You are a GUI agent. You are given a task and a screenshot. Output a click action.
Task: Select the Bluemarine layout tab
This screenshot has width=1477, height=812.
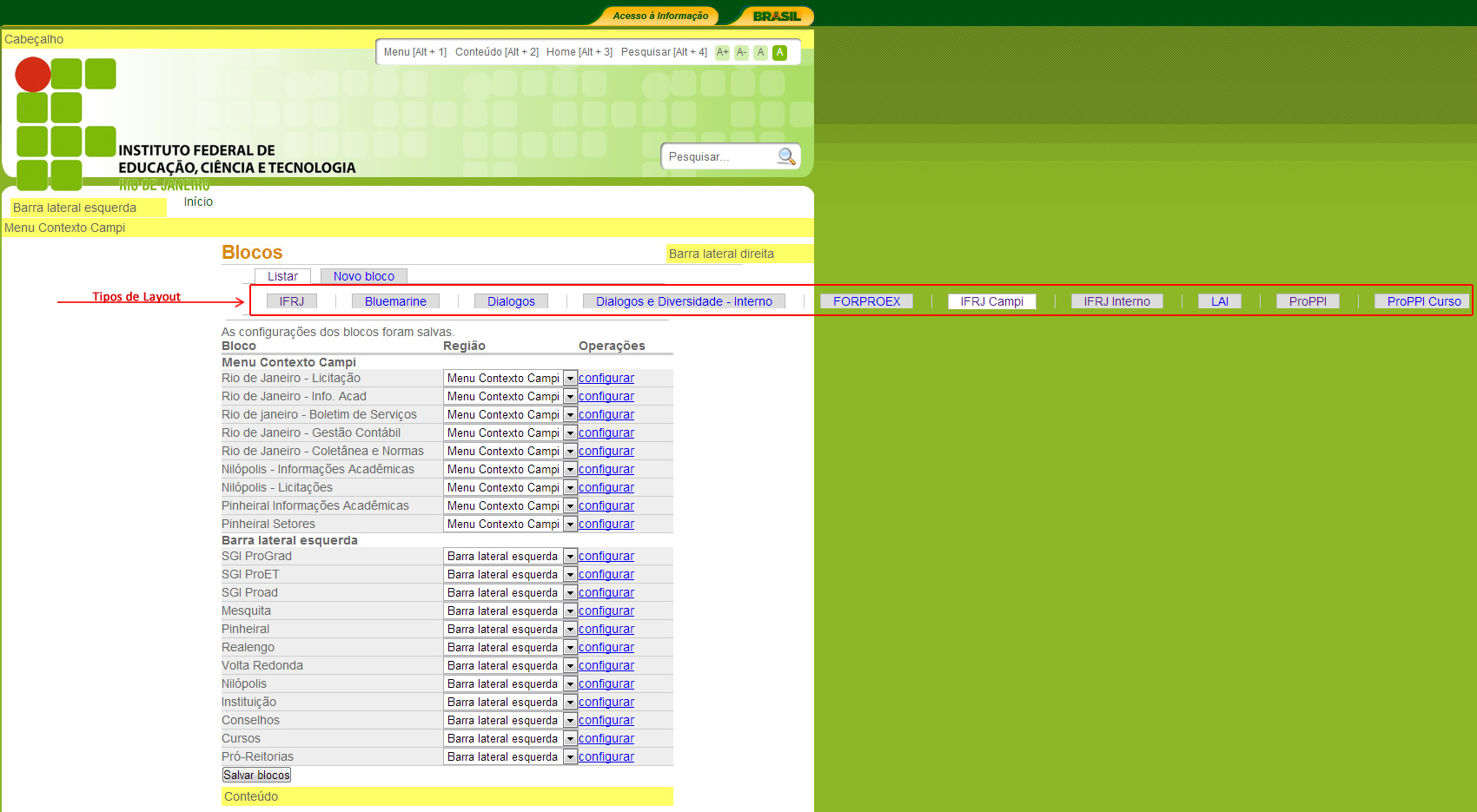395,301
